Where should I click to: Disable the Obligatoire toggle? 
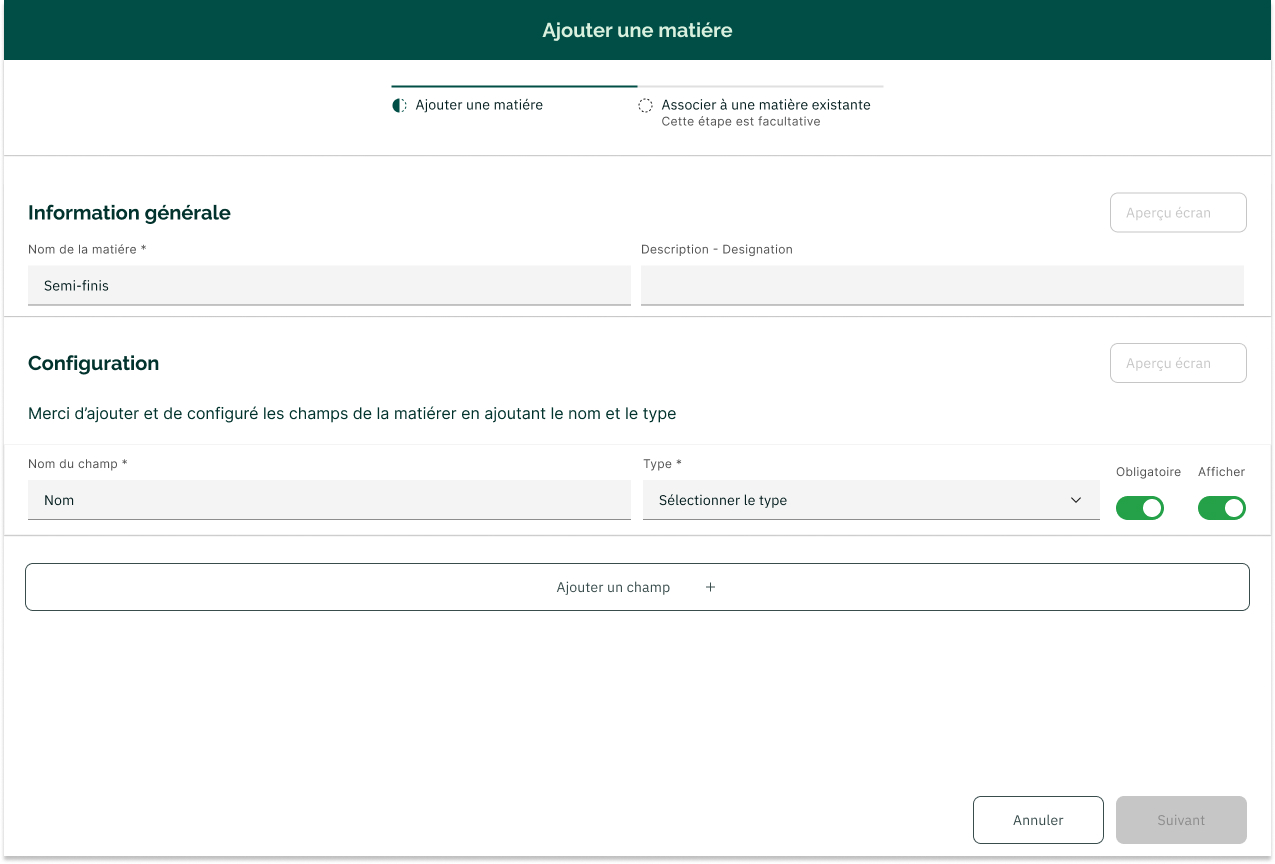pyautogui.click(x=1140, y=508)
